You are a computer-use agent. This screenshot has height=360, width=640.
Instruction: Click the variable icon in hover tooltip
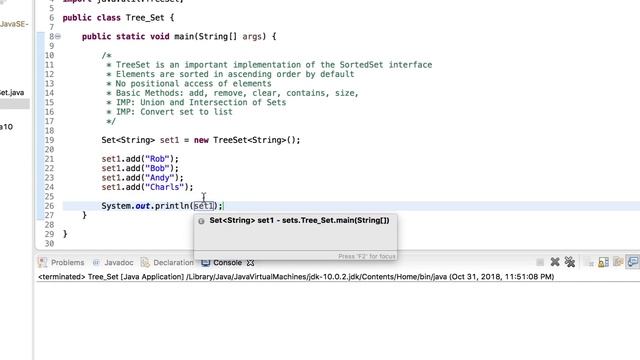(x=201, y=221)
